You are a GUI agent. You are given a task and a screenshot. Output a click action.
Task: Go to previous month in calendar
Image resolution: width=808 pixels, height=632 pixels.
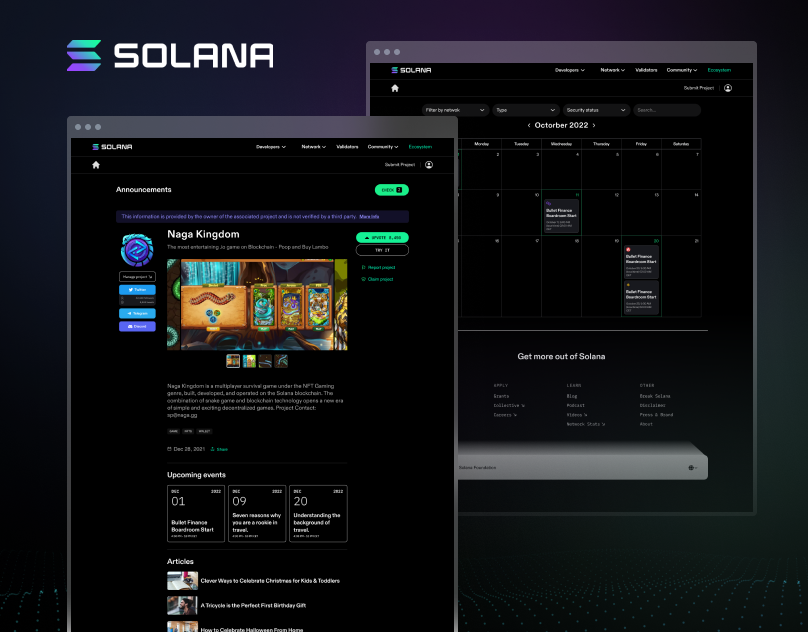click(x=529, y=125)
